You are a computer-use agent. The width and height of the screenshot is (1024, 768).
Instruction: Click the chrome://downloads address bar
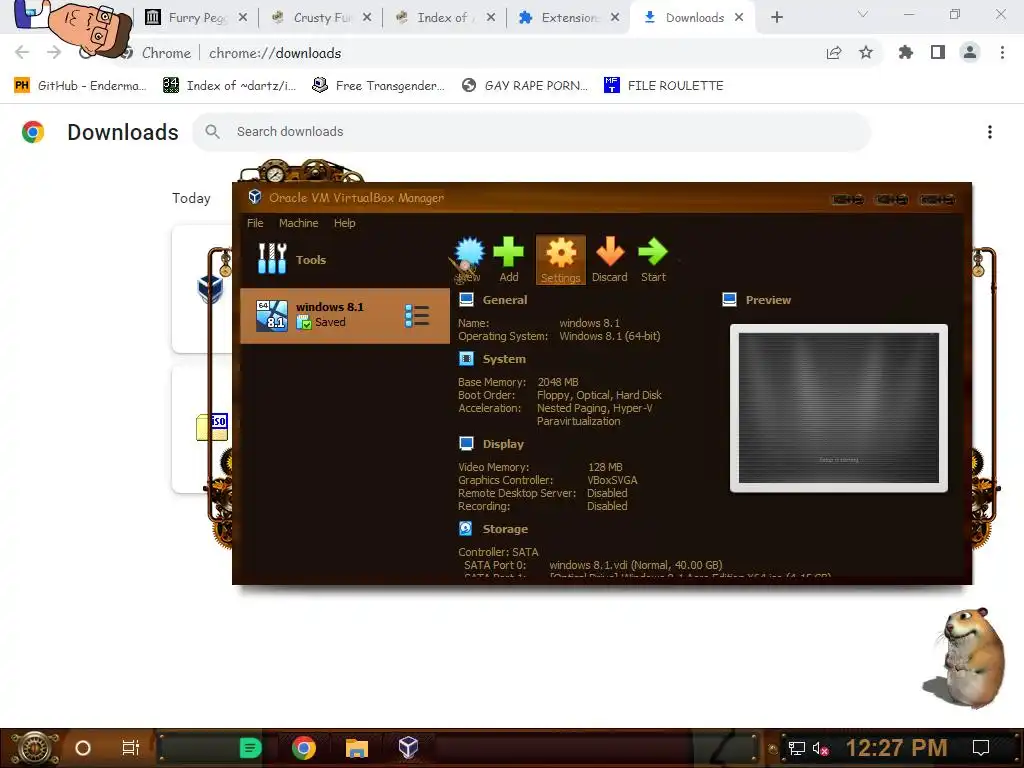[275, 53]
